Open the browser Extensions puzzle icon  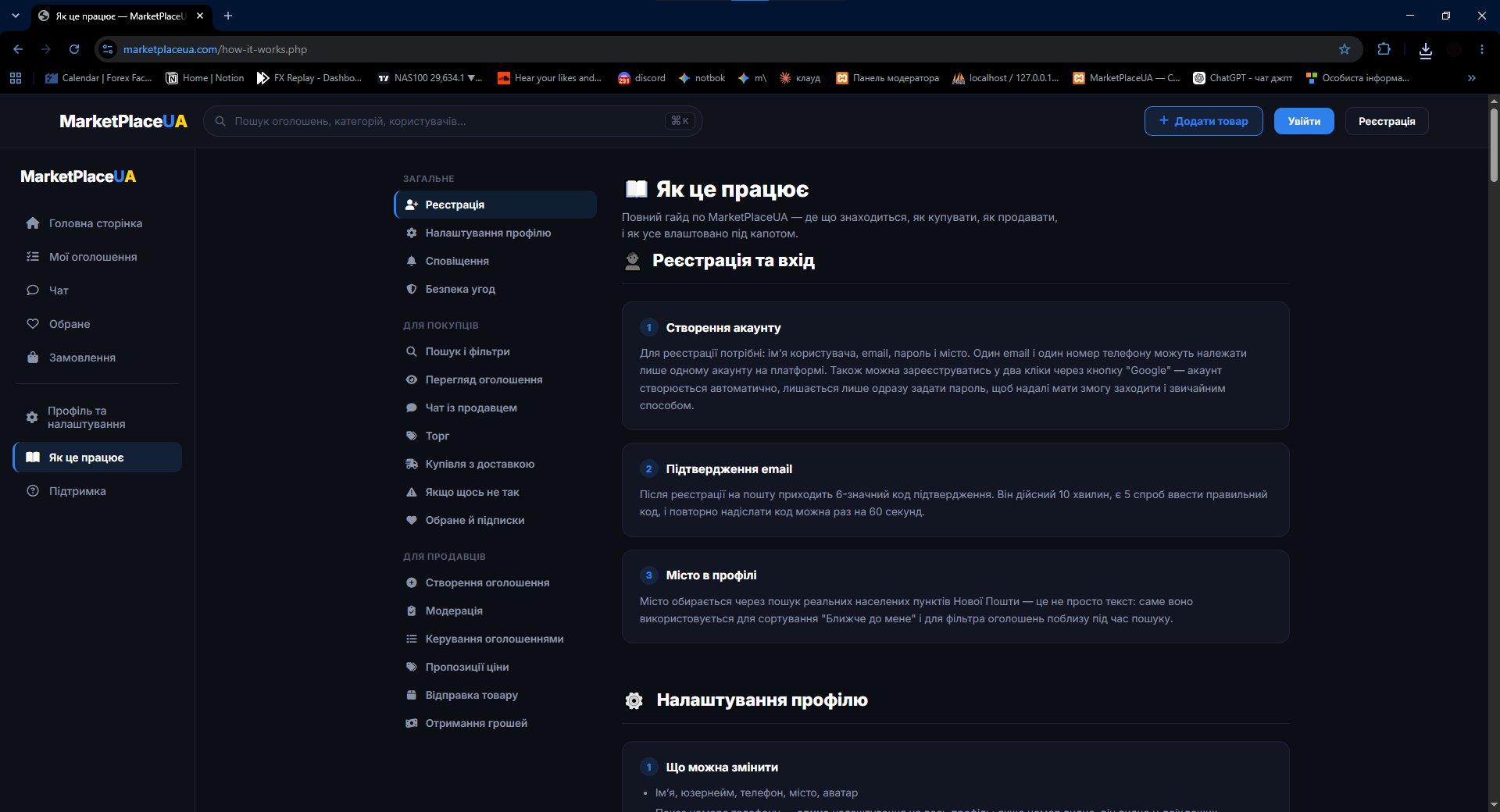click(1384, 49)
